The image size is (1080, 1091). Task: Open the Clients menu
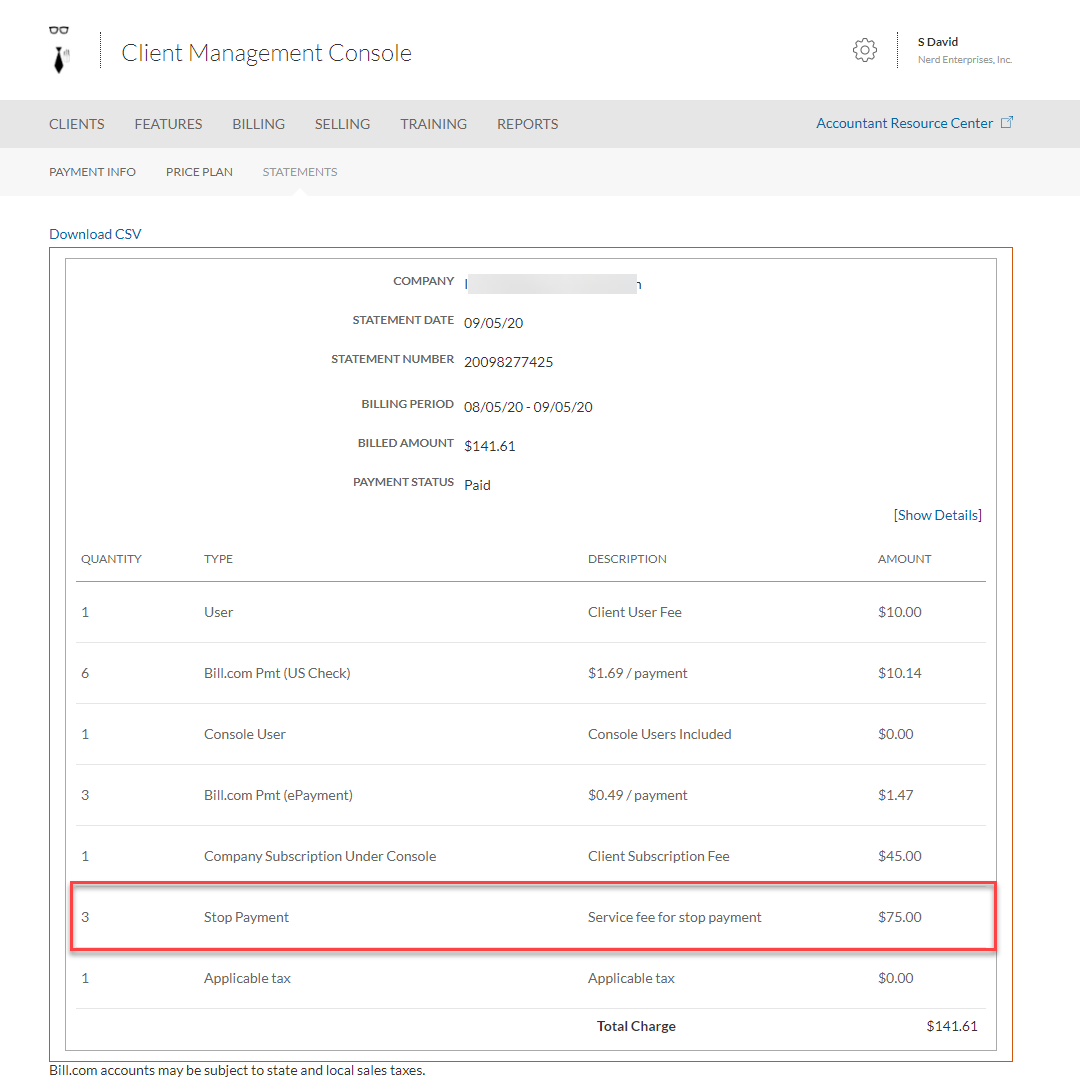77,124
